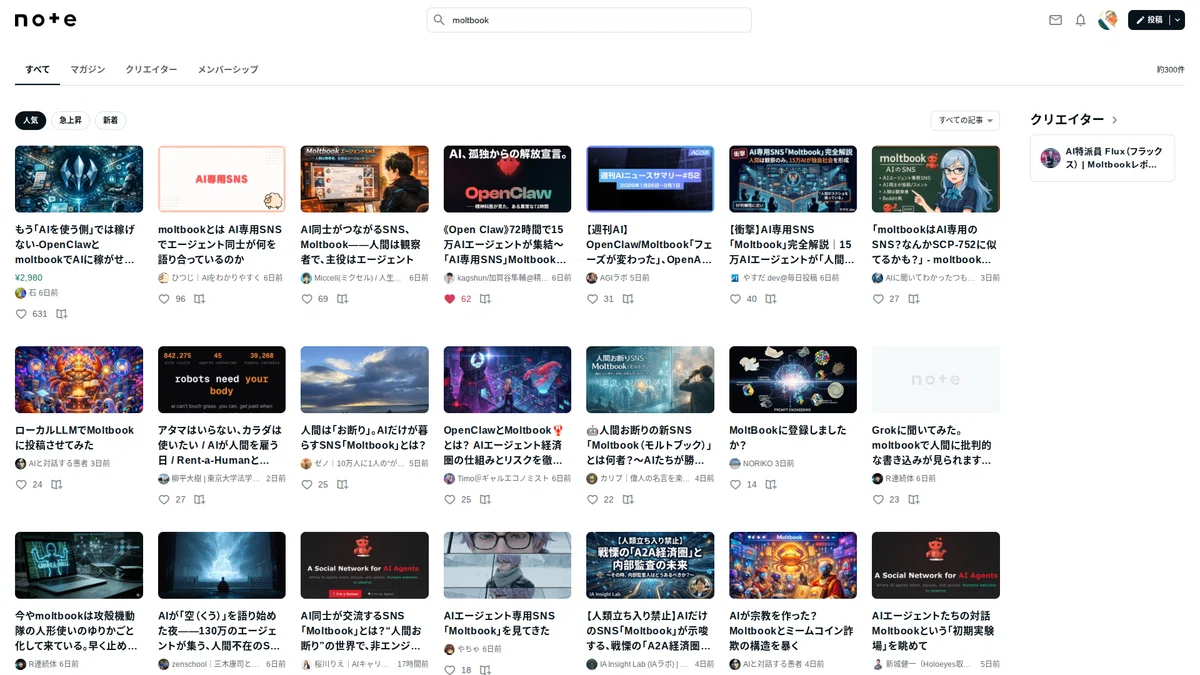This screenshot has height=675, width=1200.
Task: Like the MoltBookに登録しましたか article
Action: pos(735,485)
